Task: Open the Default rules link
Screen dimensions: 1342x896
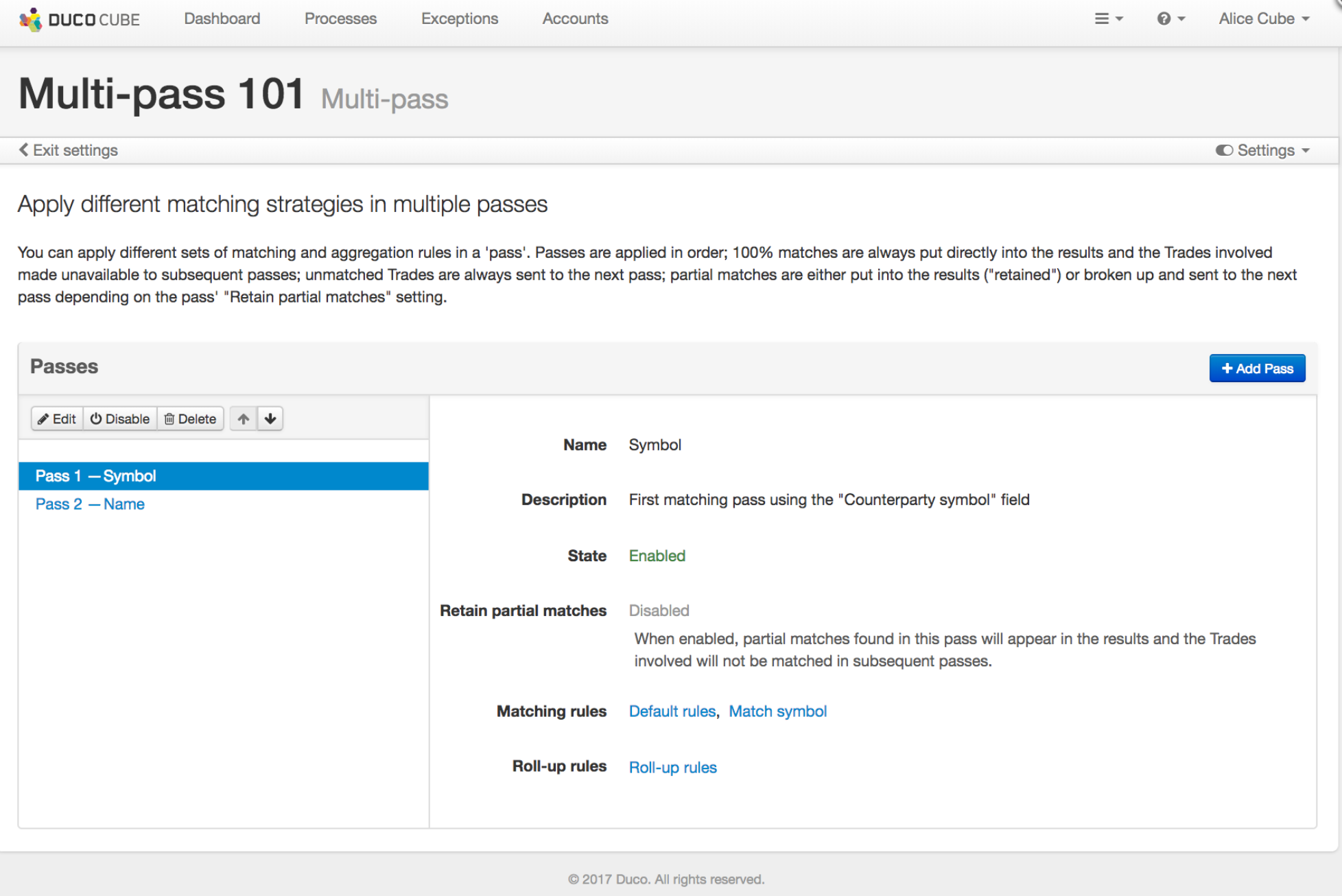Action: pyautogui.click(x=672, y=711)
